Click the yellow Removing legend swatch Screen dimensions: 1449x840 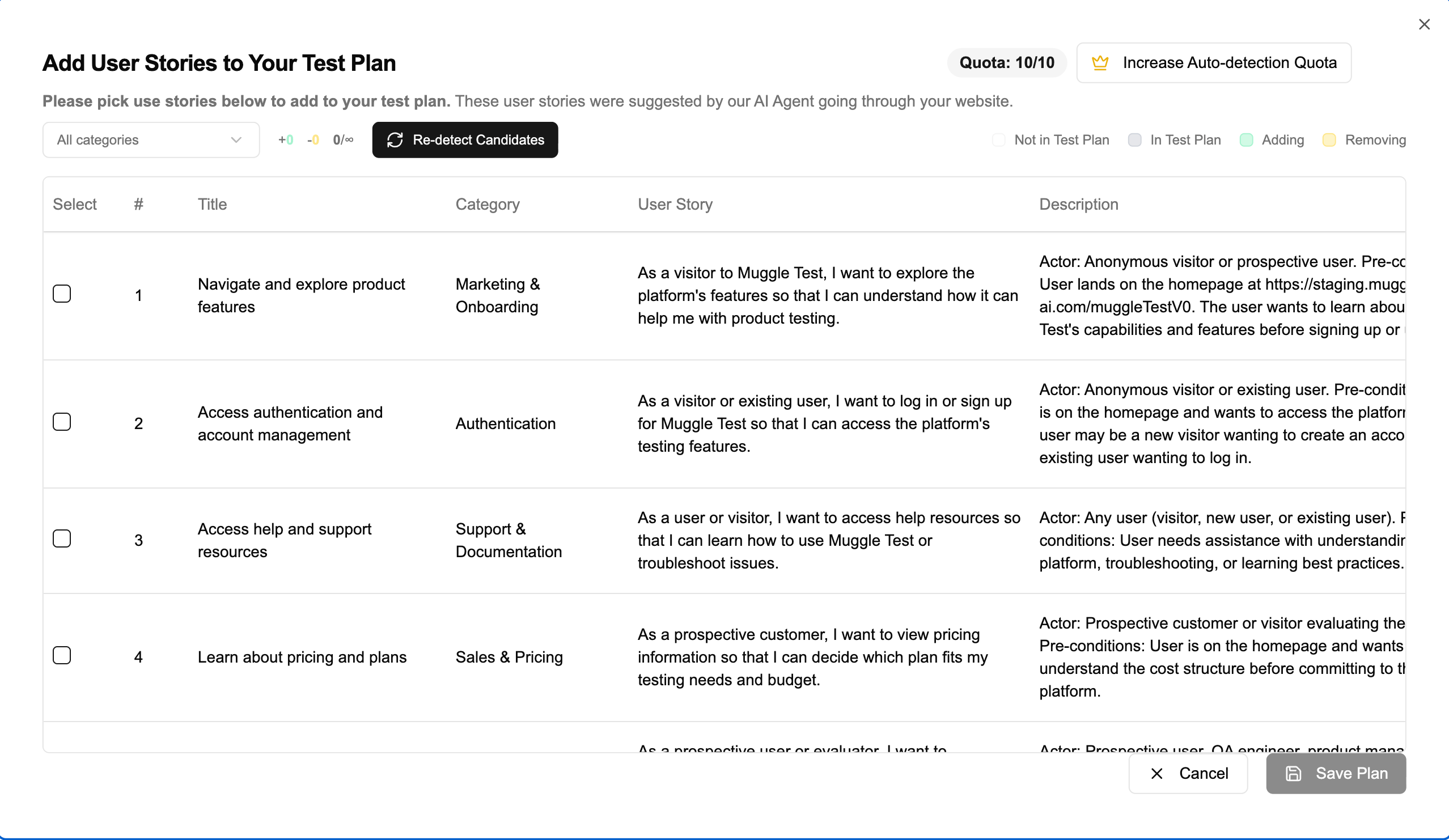1329,139
